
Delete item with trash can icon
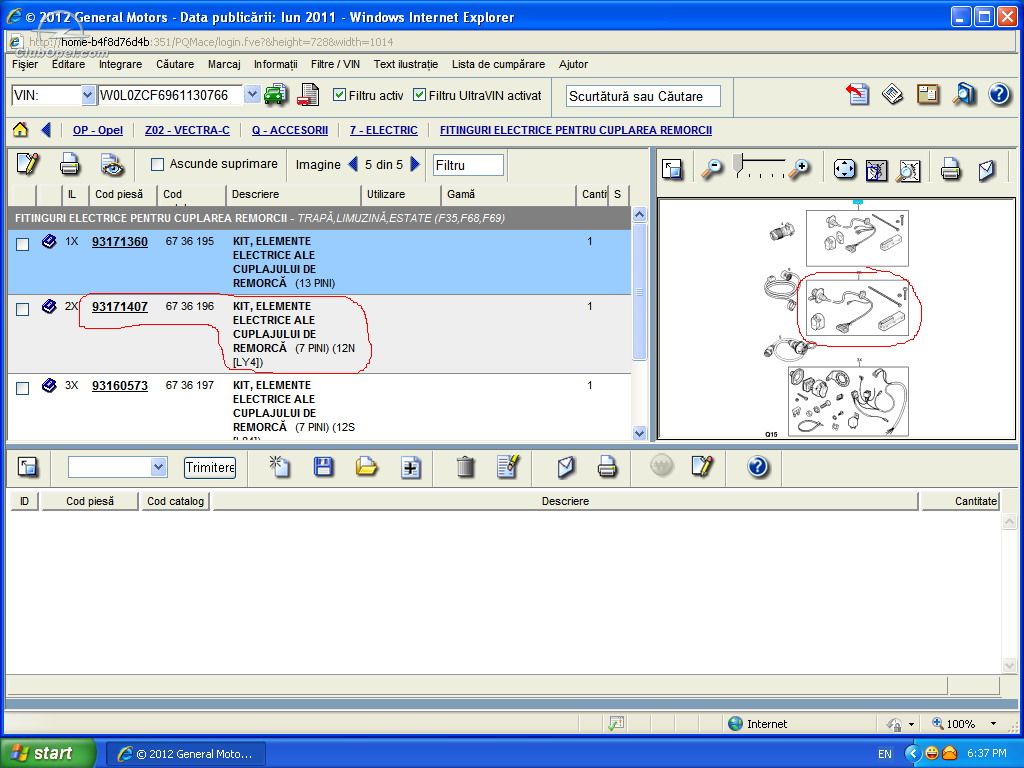pyautogui.click(x=465, y=466)
